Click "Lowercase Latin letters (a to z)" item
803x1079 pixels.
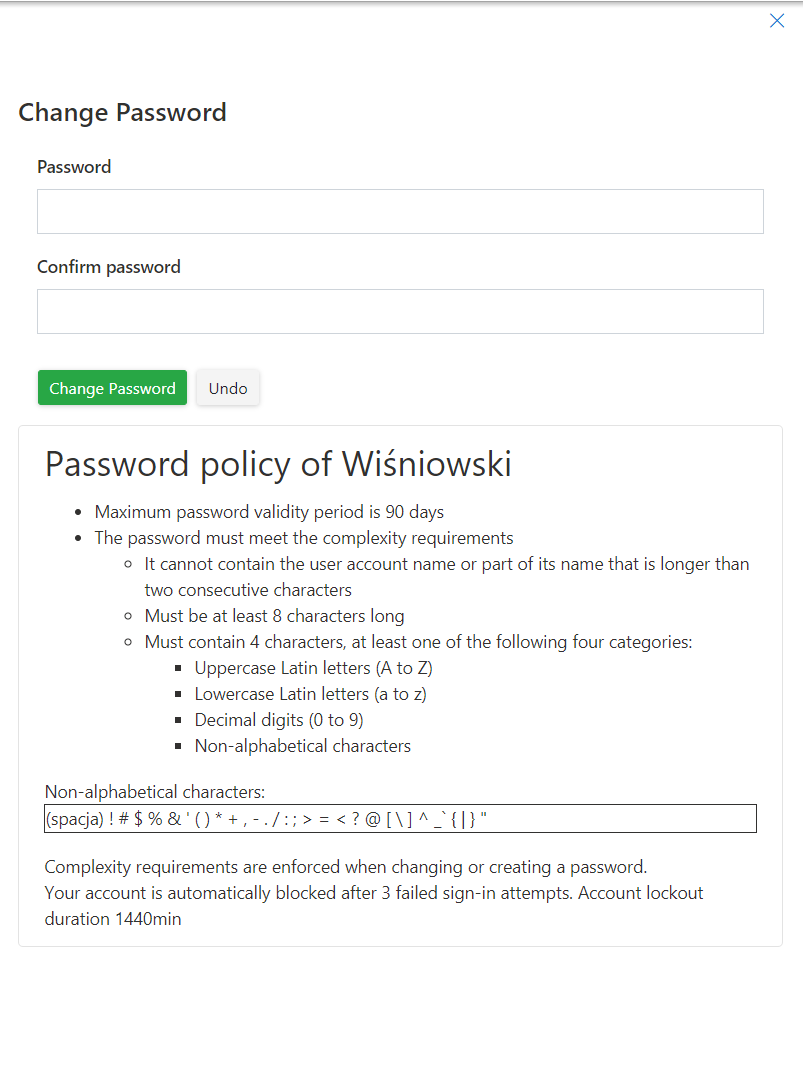click(310, 694)
